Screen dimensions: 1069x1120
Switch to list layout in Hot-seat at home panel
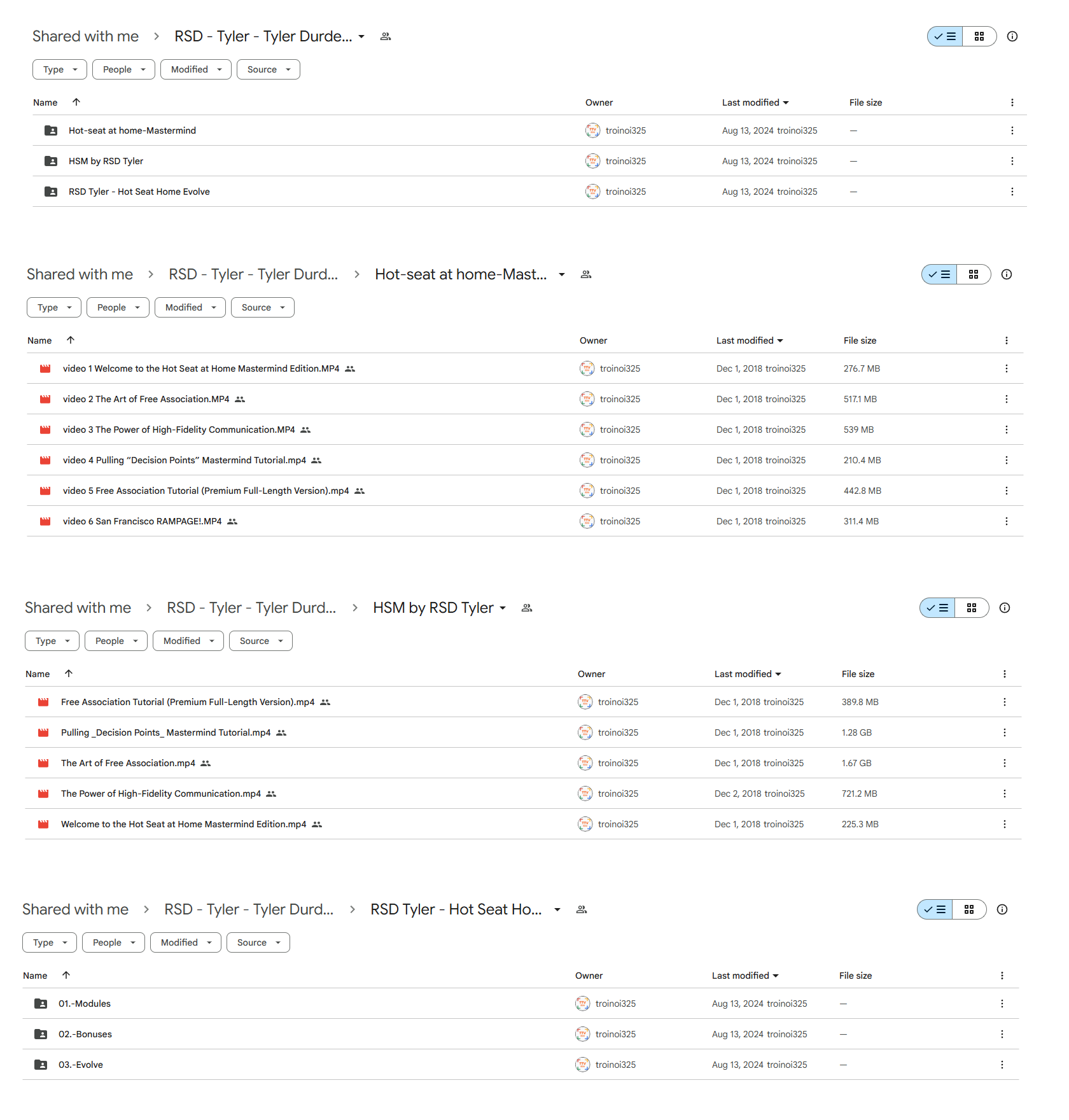(x=939, y=274)
